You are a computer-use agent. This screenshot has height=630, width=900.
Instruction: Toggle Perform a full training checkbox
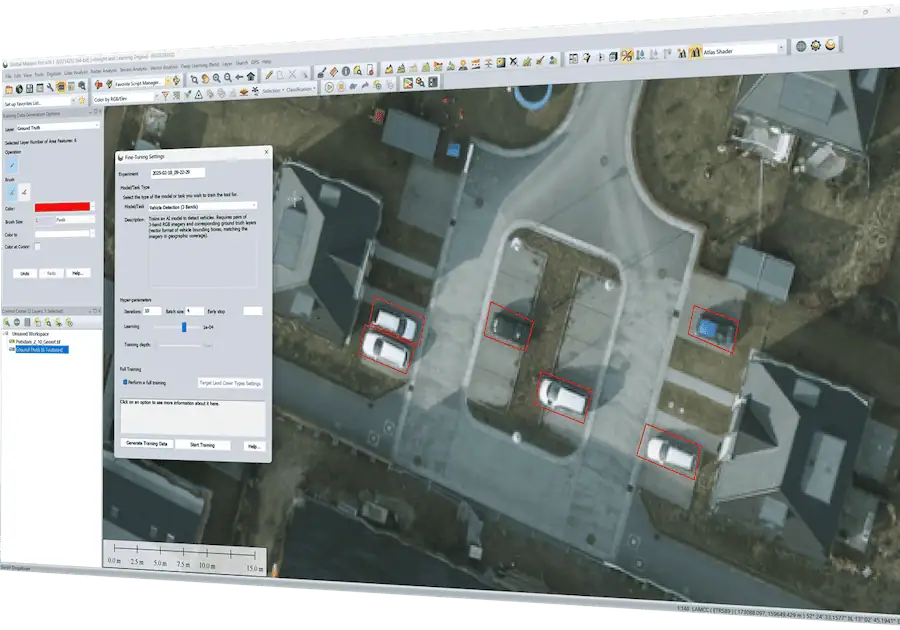click(125, 382)
